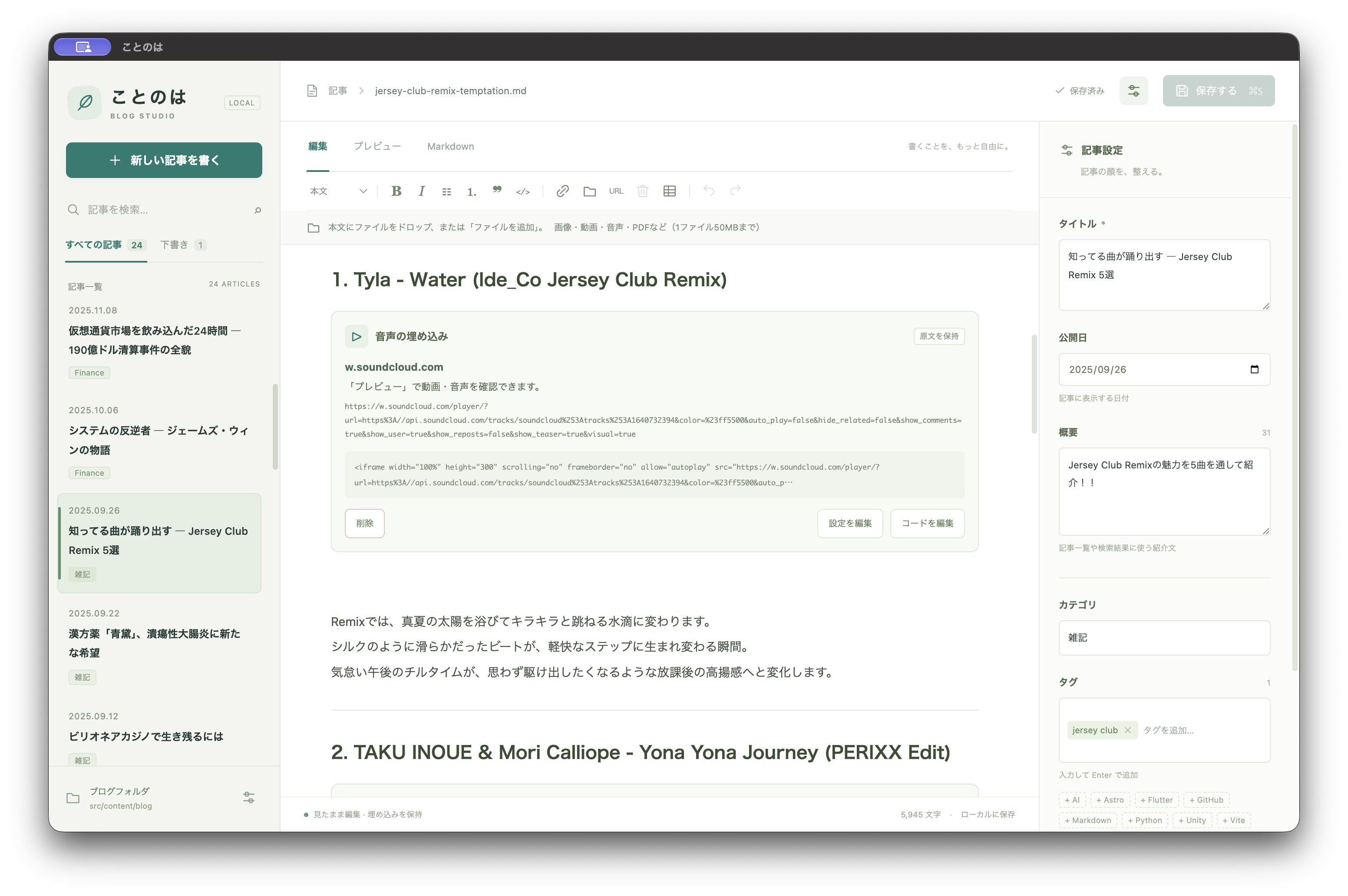1348x896 pixels.
Task: Add the suggested Markdown tag
Action: (x=1087, y=820)
